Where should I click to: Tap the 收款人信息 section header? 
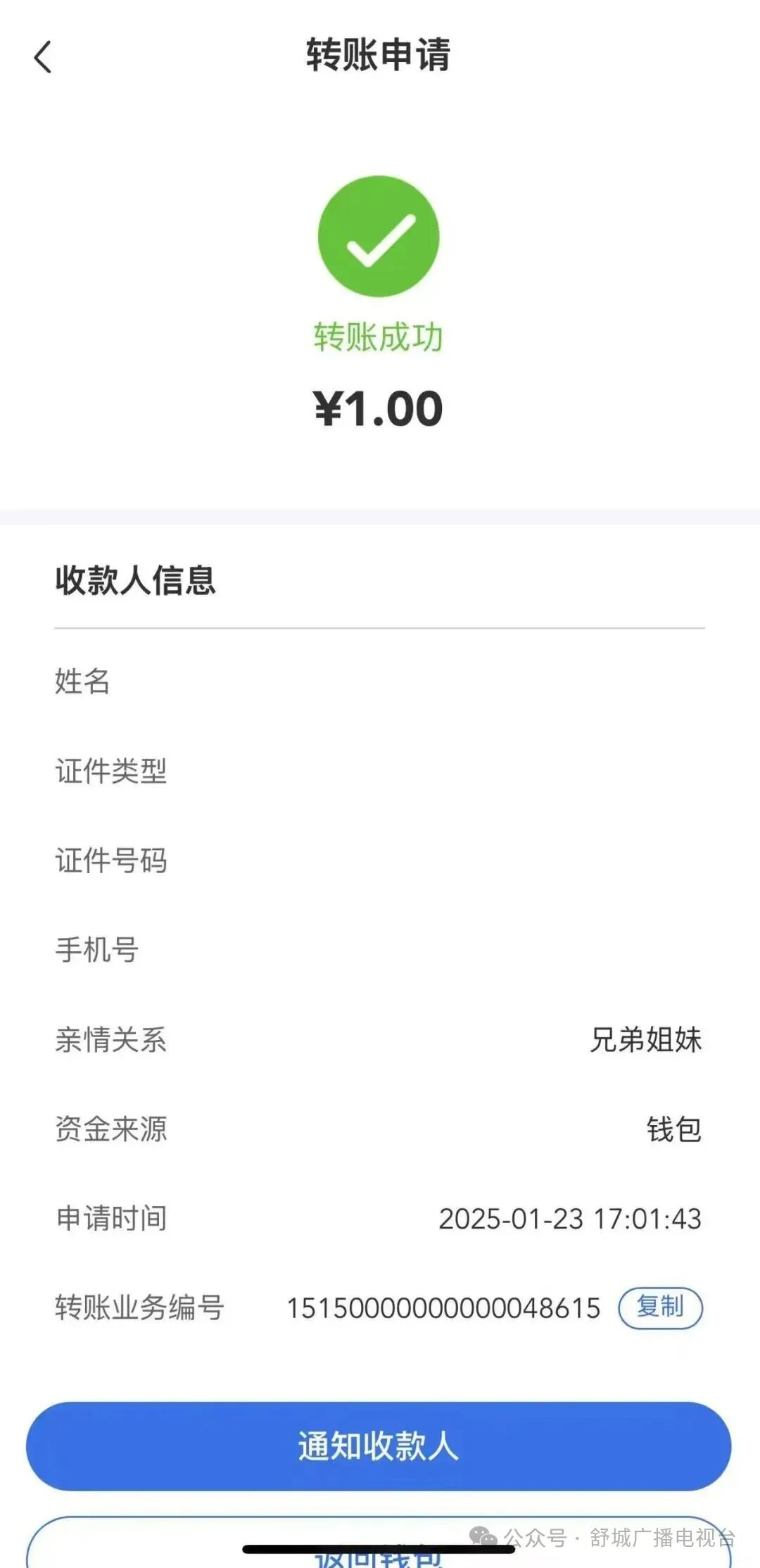coord(135,580)
